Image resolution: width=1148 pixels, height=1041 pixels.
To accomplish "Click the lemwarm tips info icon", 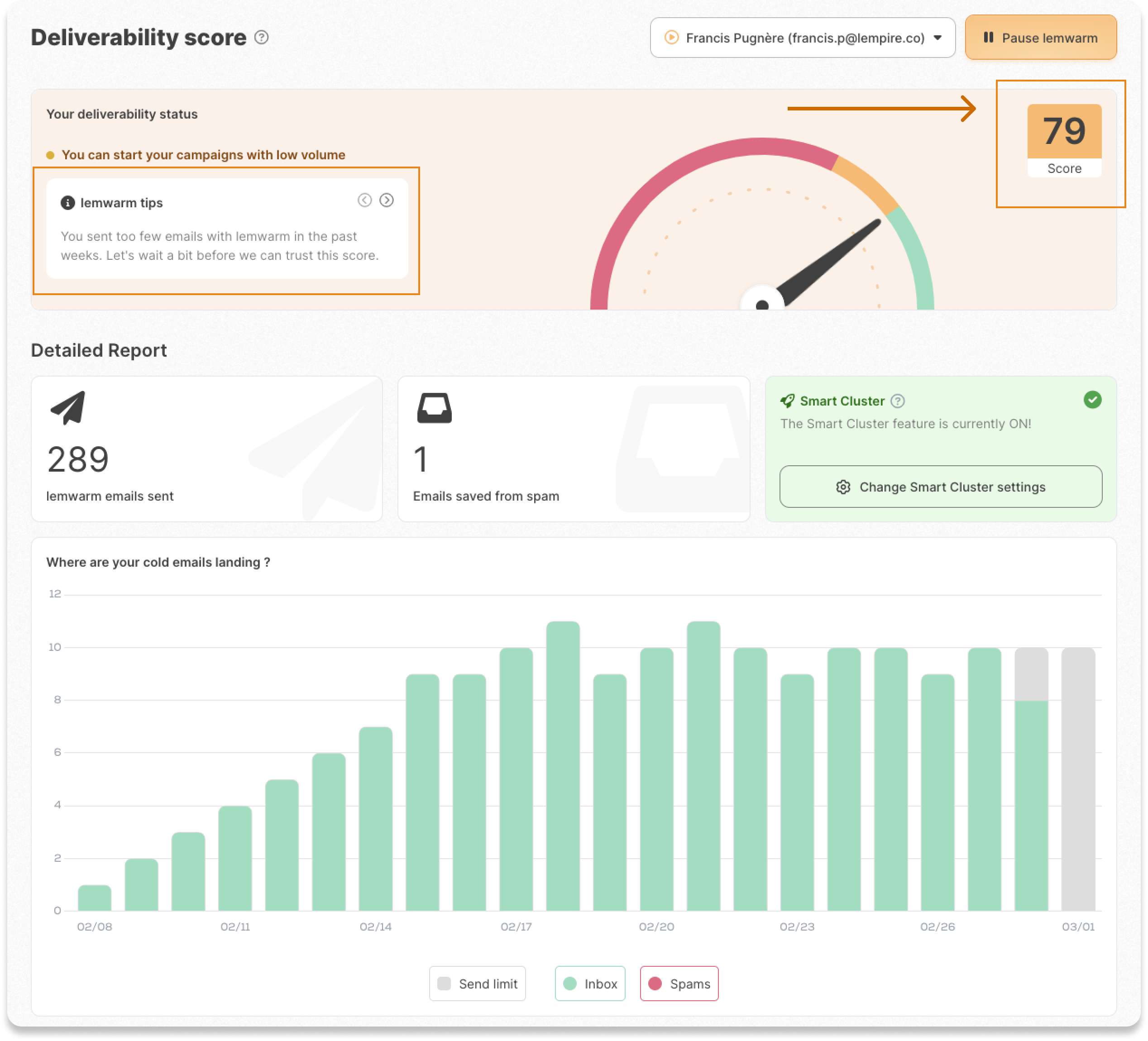I will [x=68, y=203].
